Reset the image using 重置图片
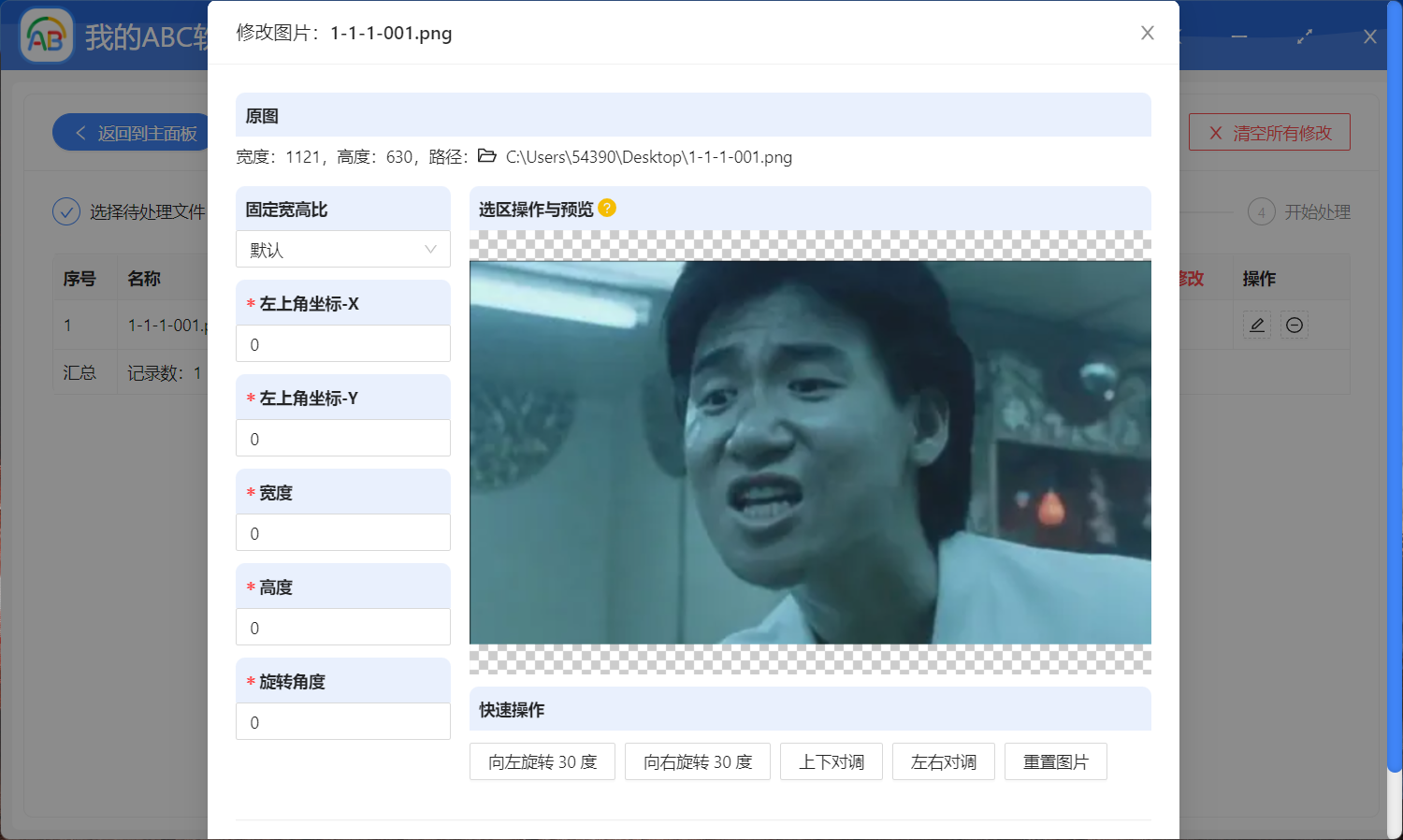The width and height of the screenshot is (1403, 840). coord(1055,761)
